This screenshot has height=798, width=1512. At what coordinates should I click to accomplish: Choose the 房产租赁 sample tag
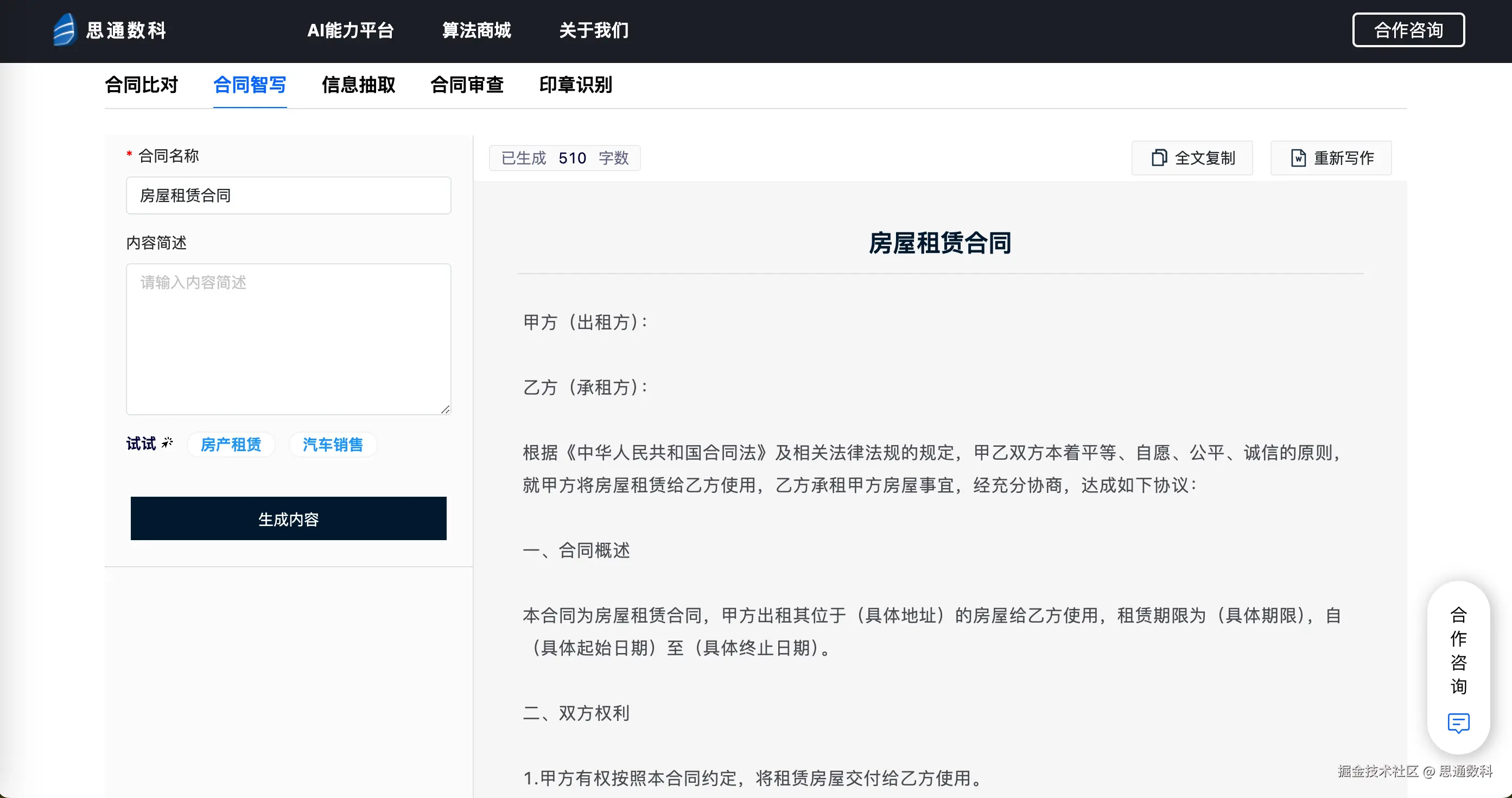[231, 445]
